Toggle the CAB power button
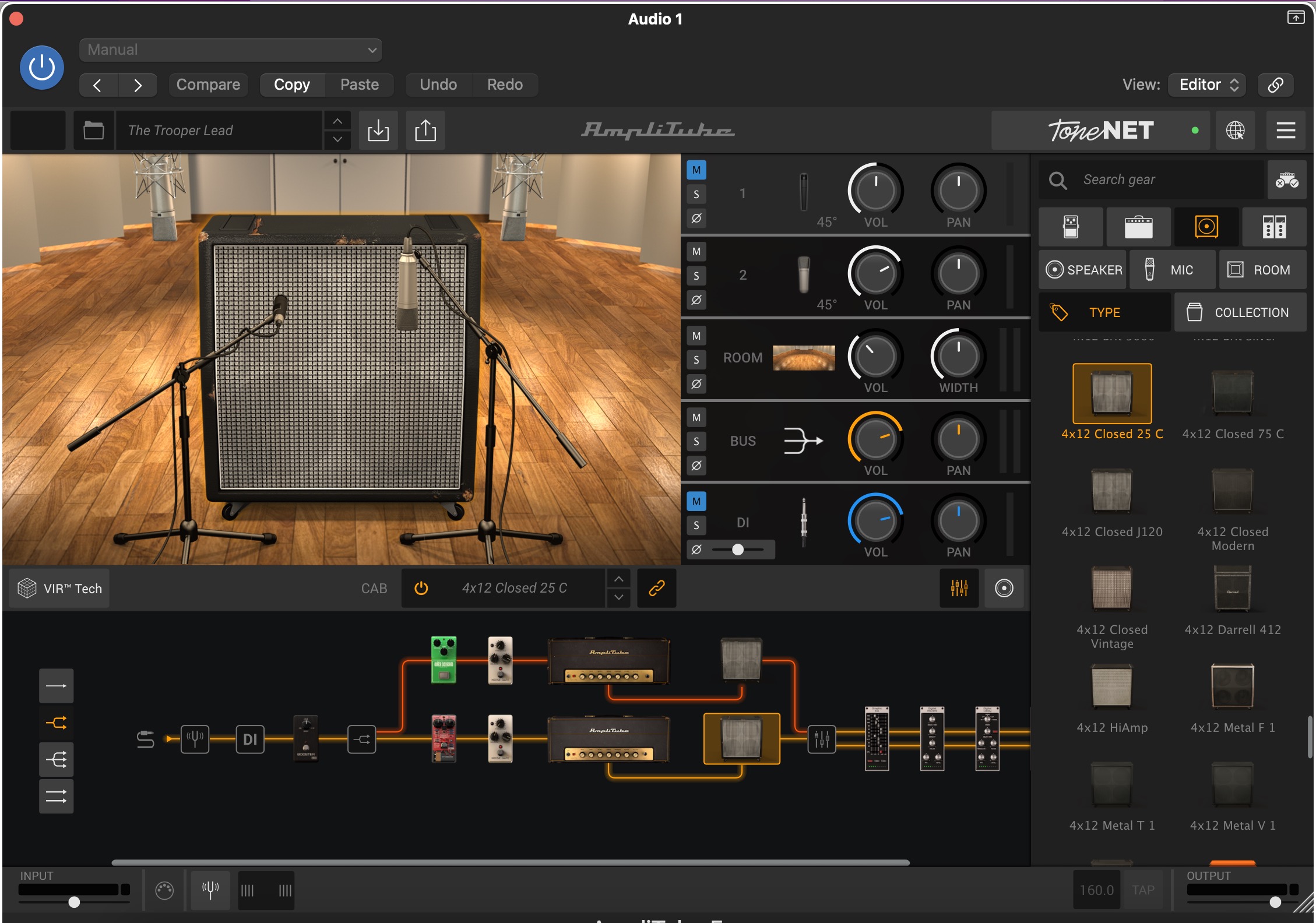 click(x=421, y=589)
